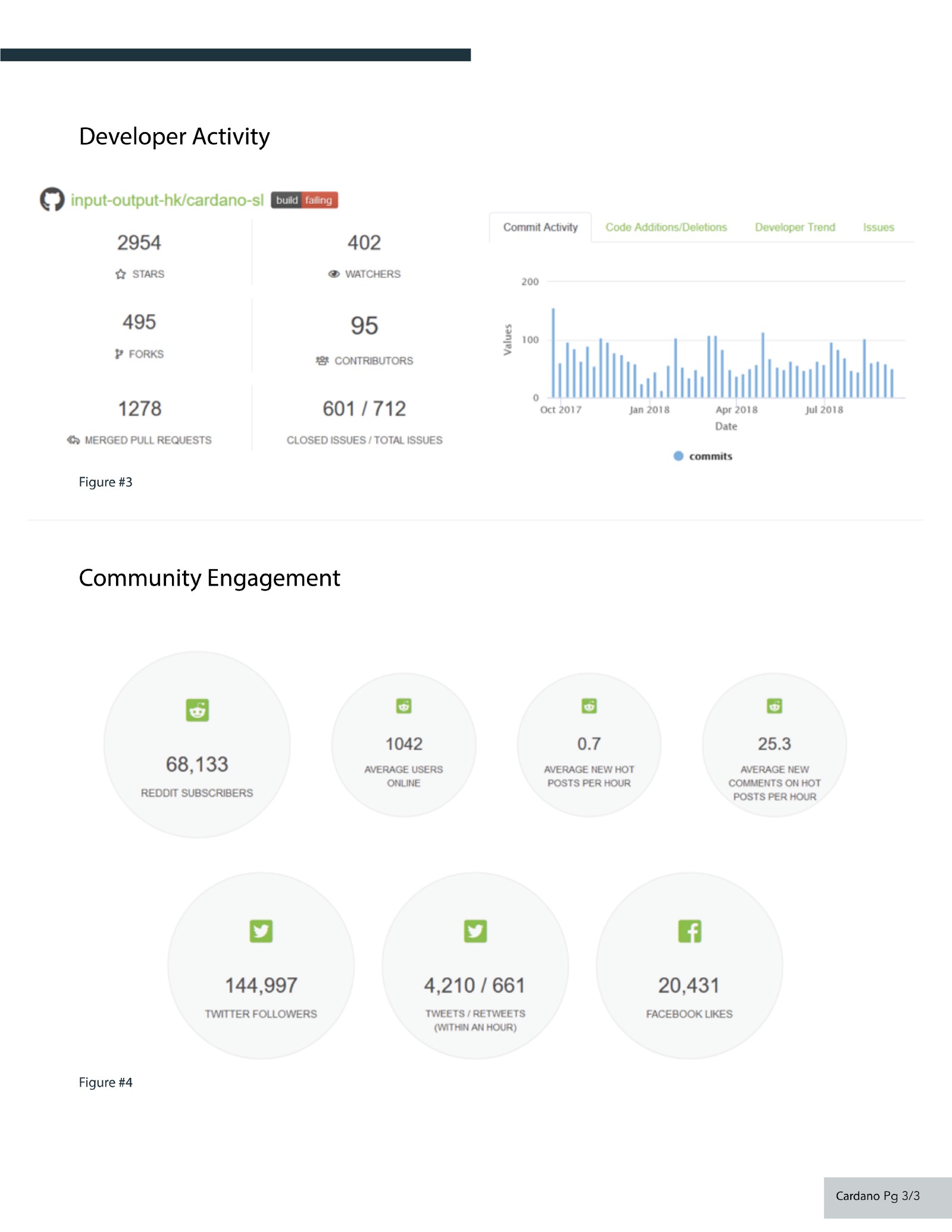Open the input-output-hk/cardano-sl repository link
This screenshot has width=952, height=1232.
pyautogui.click(x=167, y=200)
